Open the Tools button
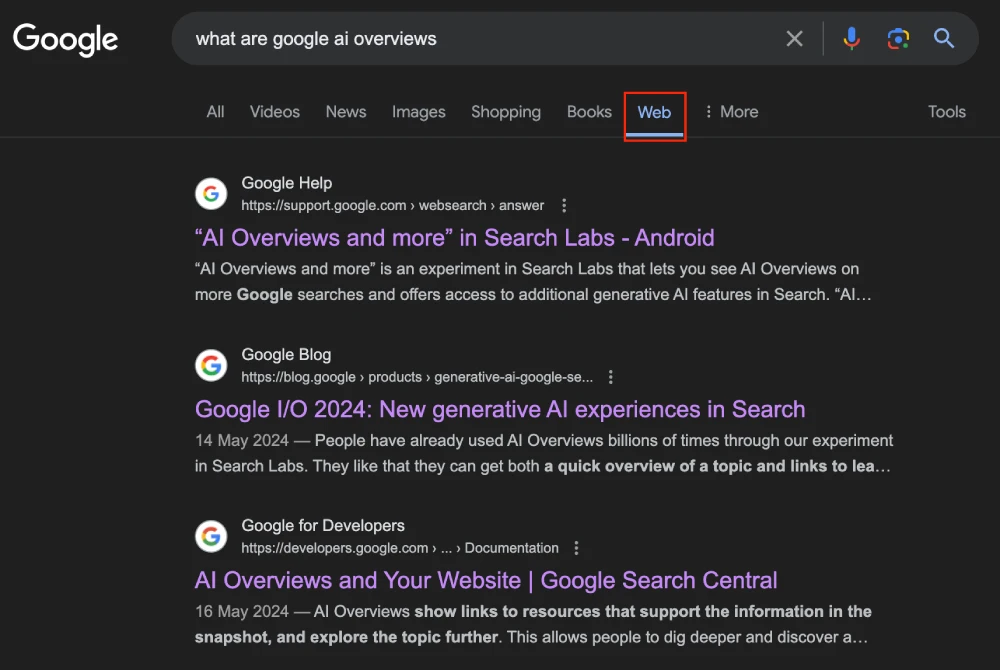The height and width of the screenshot is (670, 1000). coord(946,112)
